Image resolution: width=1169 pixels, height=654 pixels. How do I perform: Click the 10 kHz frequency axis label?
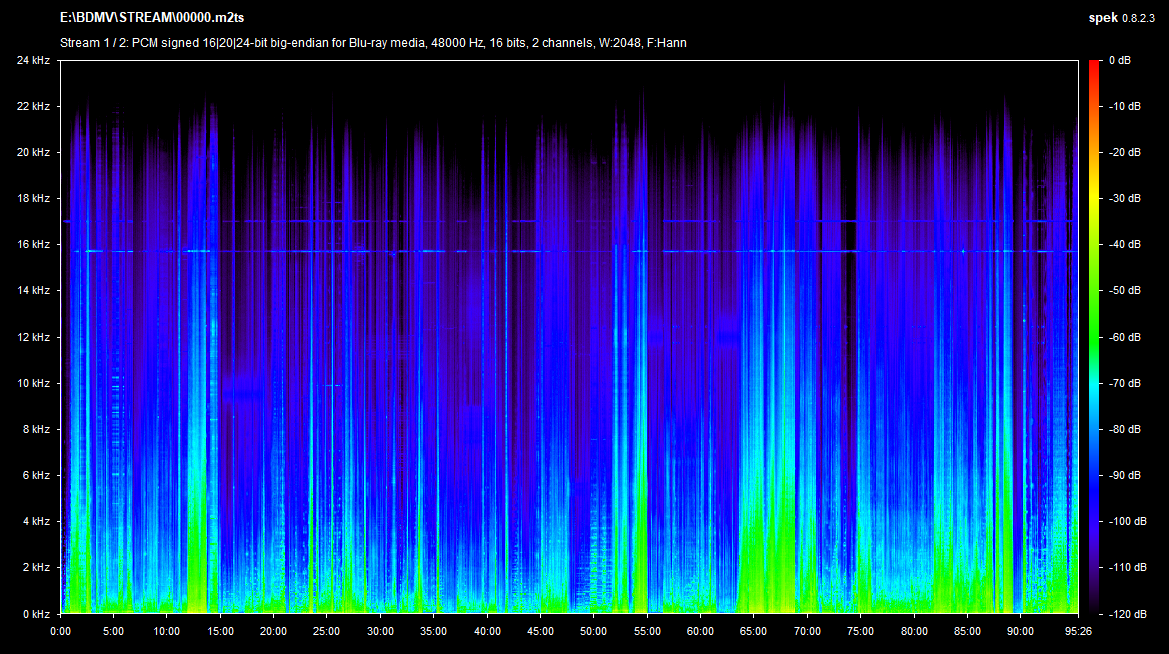(x=33, y=383)
